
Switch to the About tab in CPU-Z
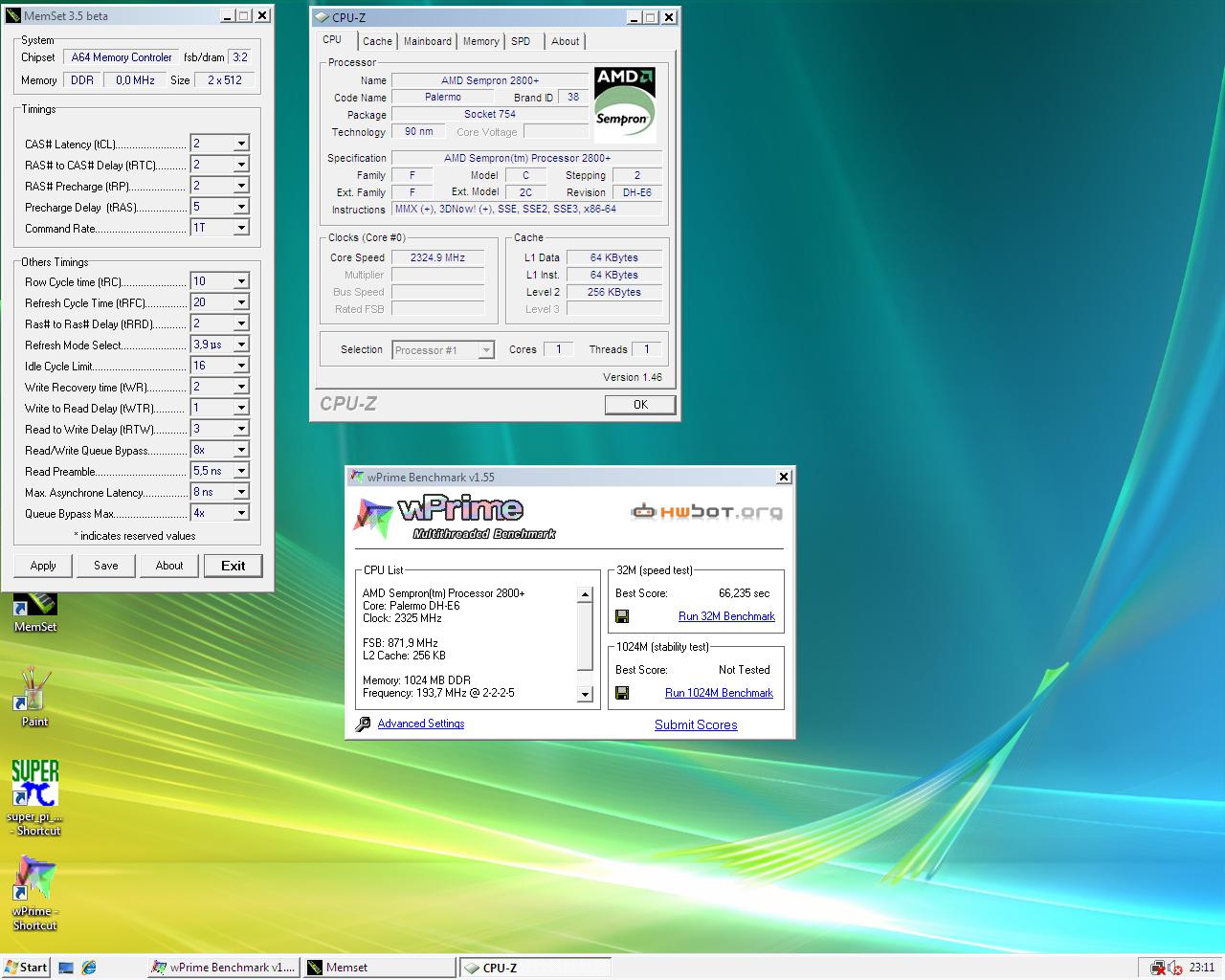point(566,41)
